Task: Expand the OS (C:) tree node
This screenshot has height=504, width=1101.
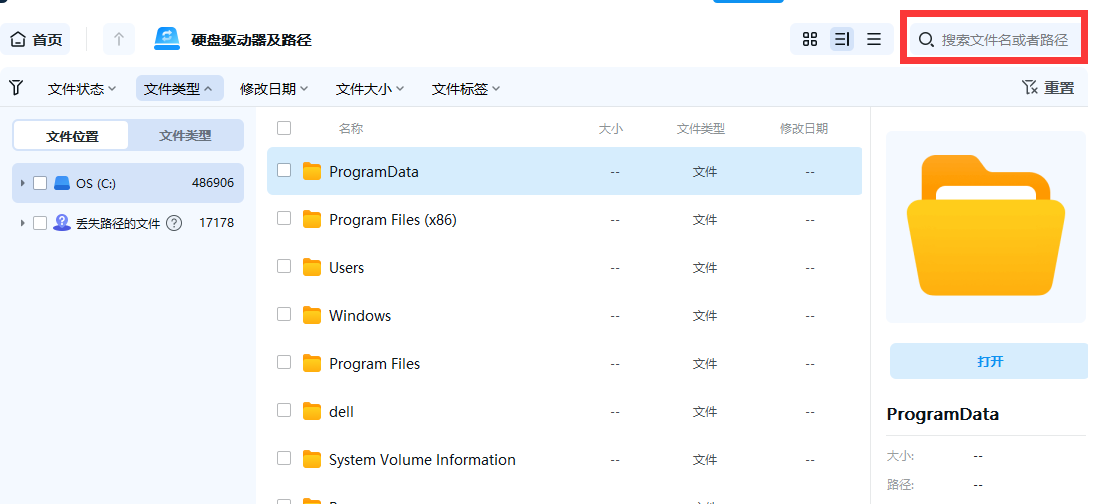Action: coord(22,183)
